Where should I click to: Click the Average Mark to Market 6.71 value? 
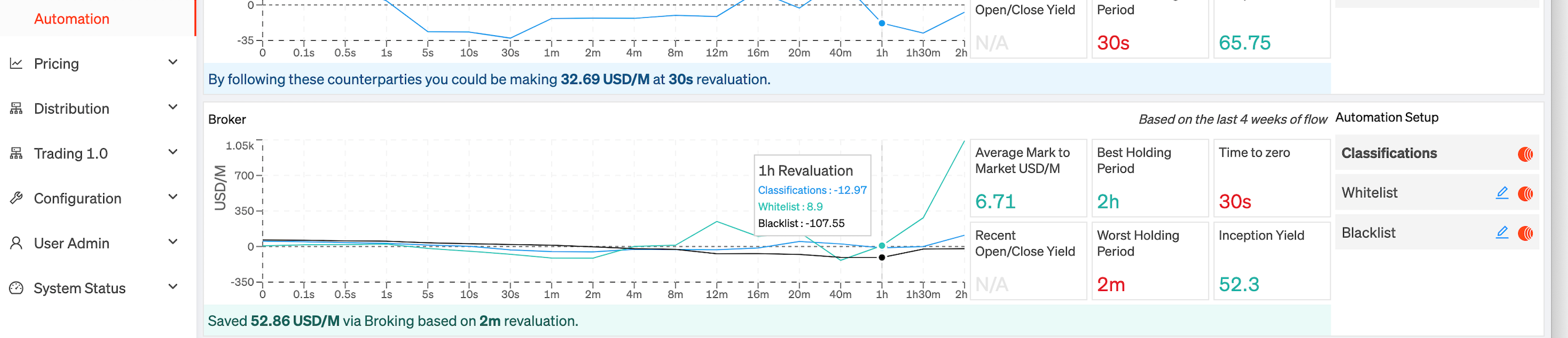pos(995,202)
